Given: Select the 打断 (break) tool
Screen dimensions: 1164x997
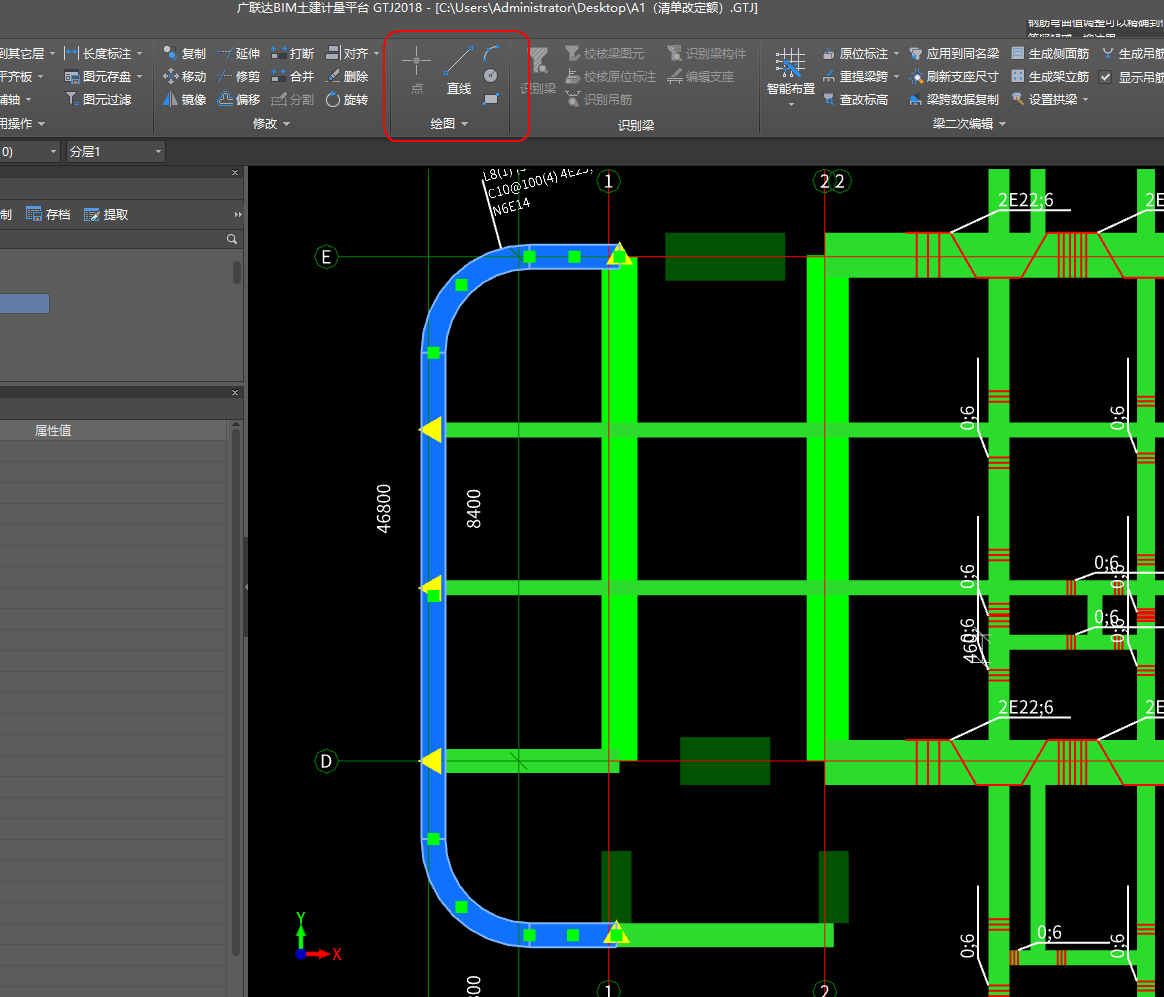Looking at the screenshot, I should pyautogui.click(x=292, y=53).
